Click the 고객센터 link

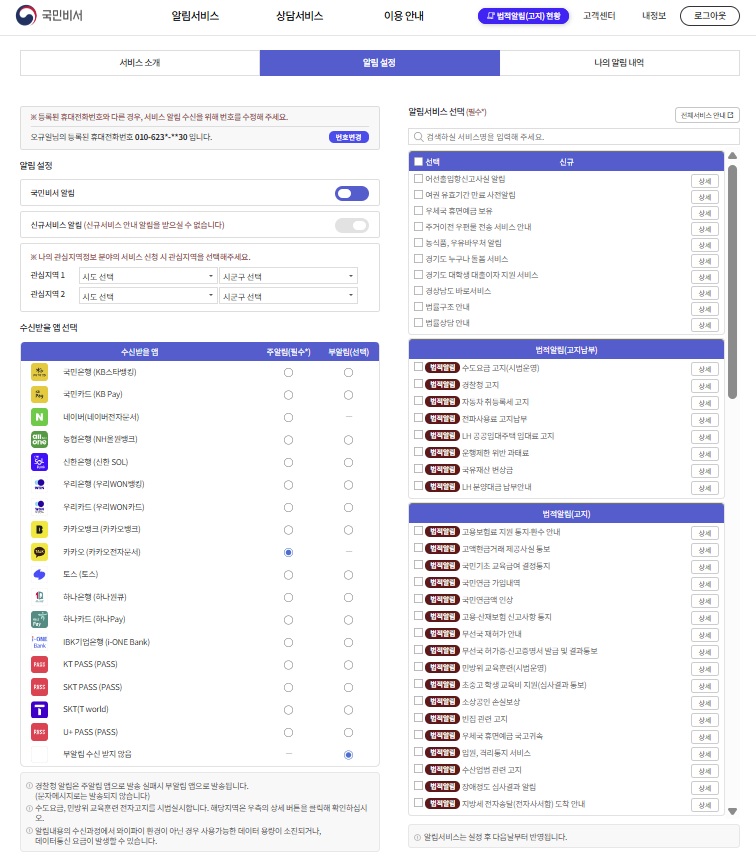point(599,16)
